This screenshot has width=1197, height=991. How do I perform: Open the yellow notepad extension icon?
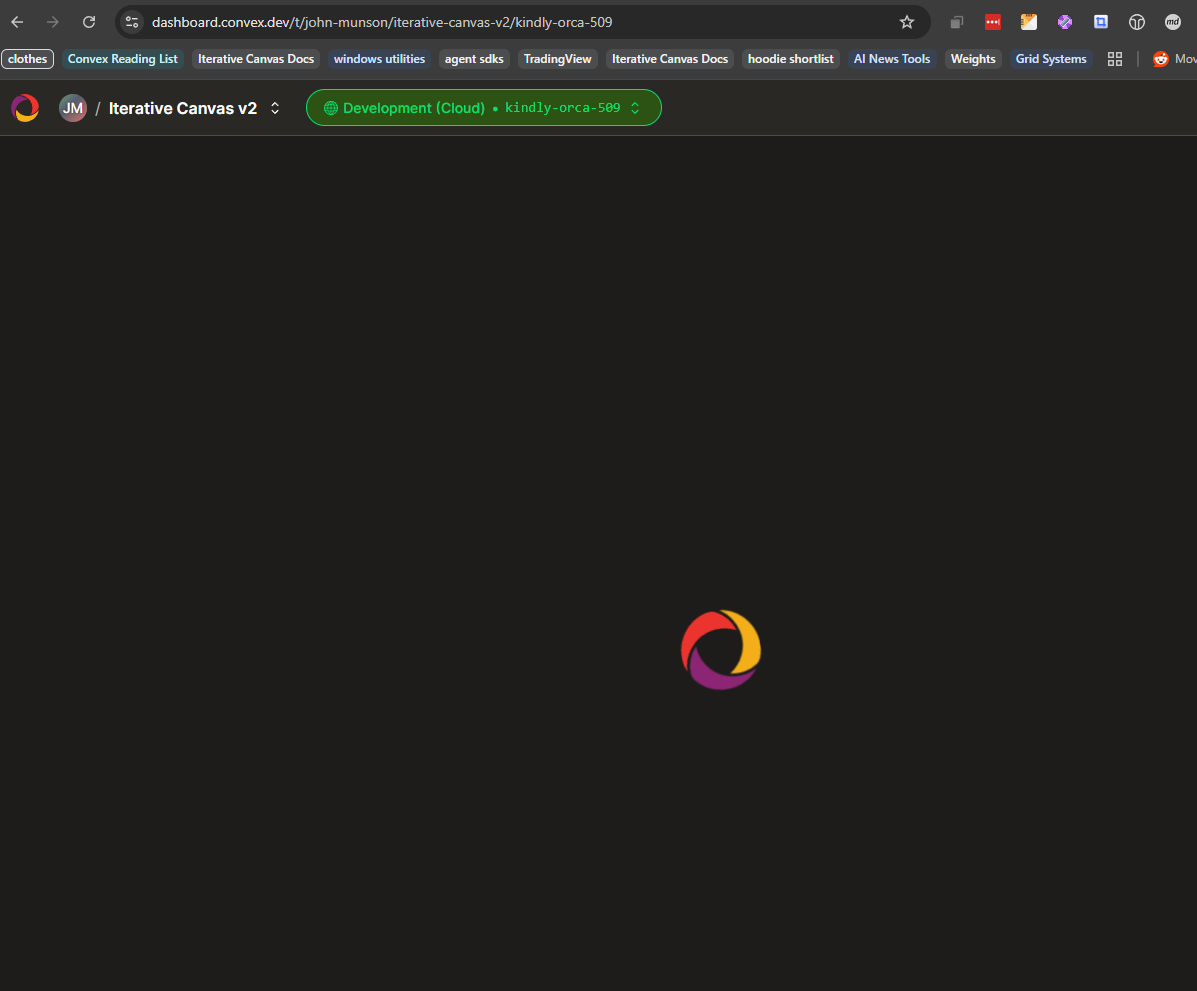point(1028,22)
